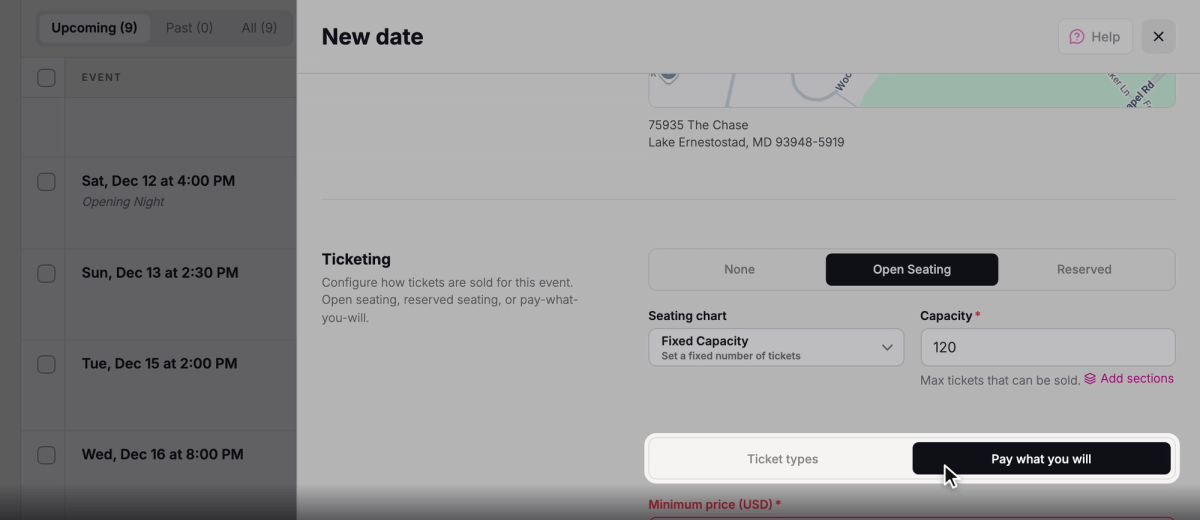The image size is (1200, 520).
Task: Click the Add sections layers icon
Action: click(1090, 379)
